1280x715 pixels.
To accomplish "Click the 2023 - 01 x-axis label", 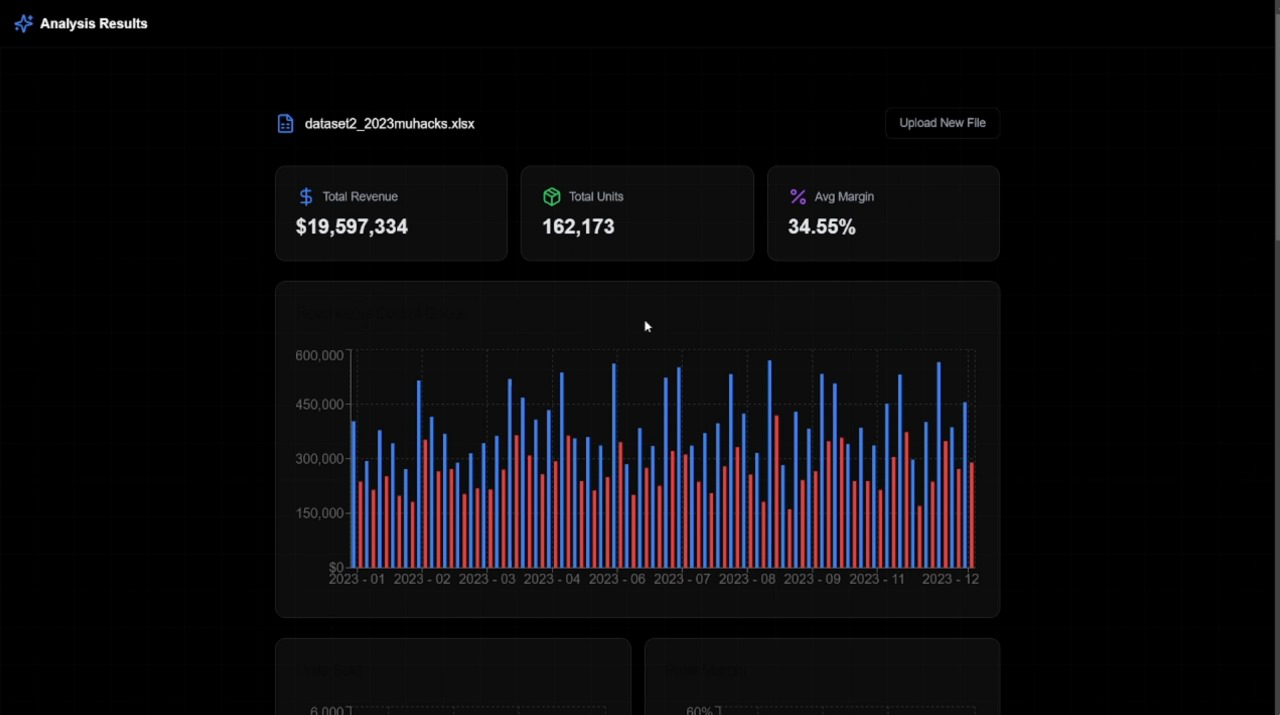I will pyautogui.click(x=357, y=579).
